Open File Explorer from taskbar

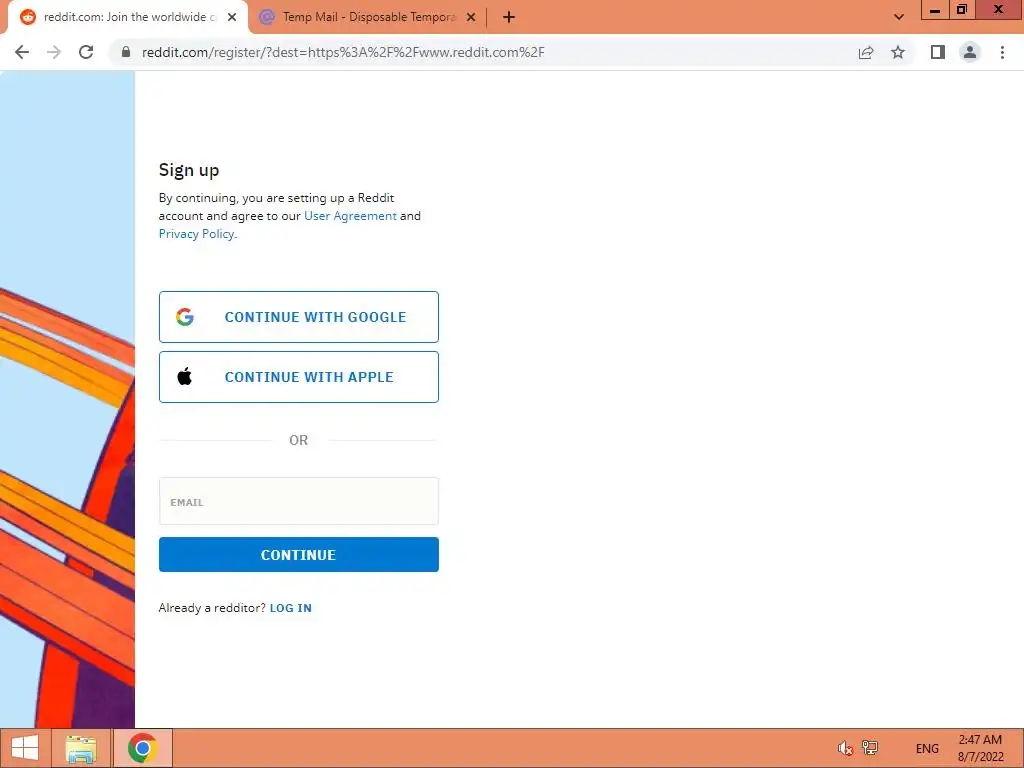[81, 748]
